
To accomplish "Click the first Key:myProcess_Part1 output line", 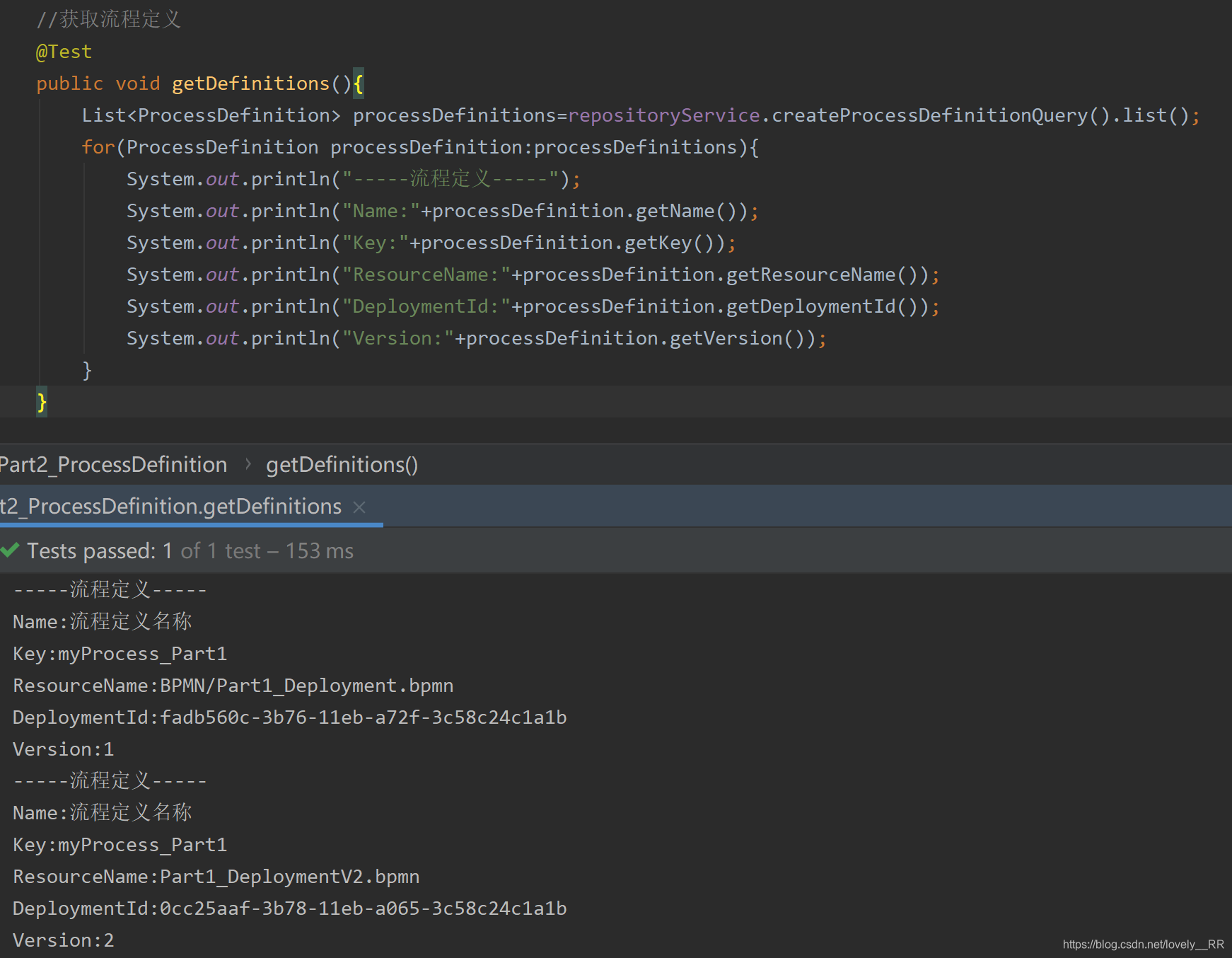I will (120, 654).
